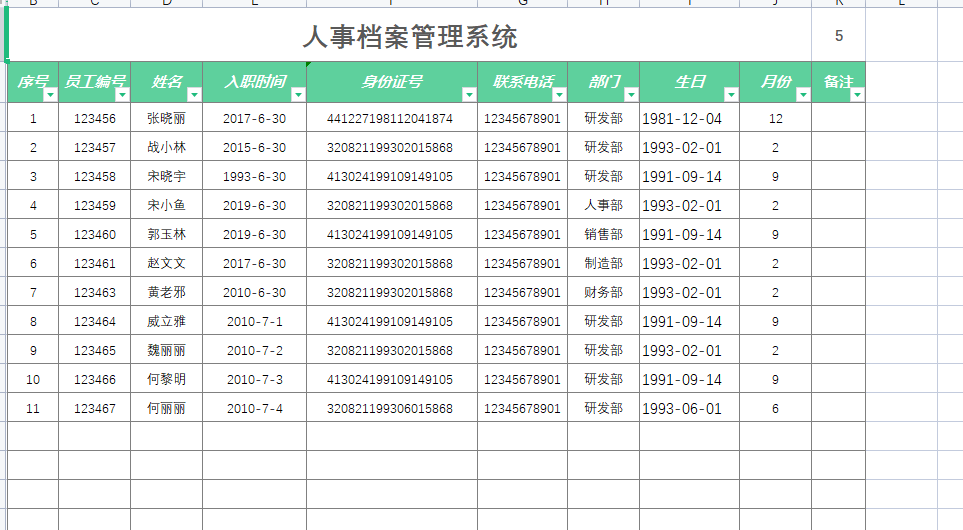Open the 入职时间 column filter dropdown
The image size is (963, 530).
(x=298, y=95)
